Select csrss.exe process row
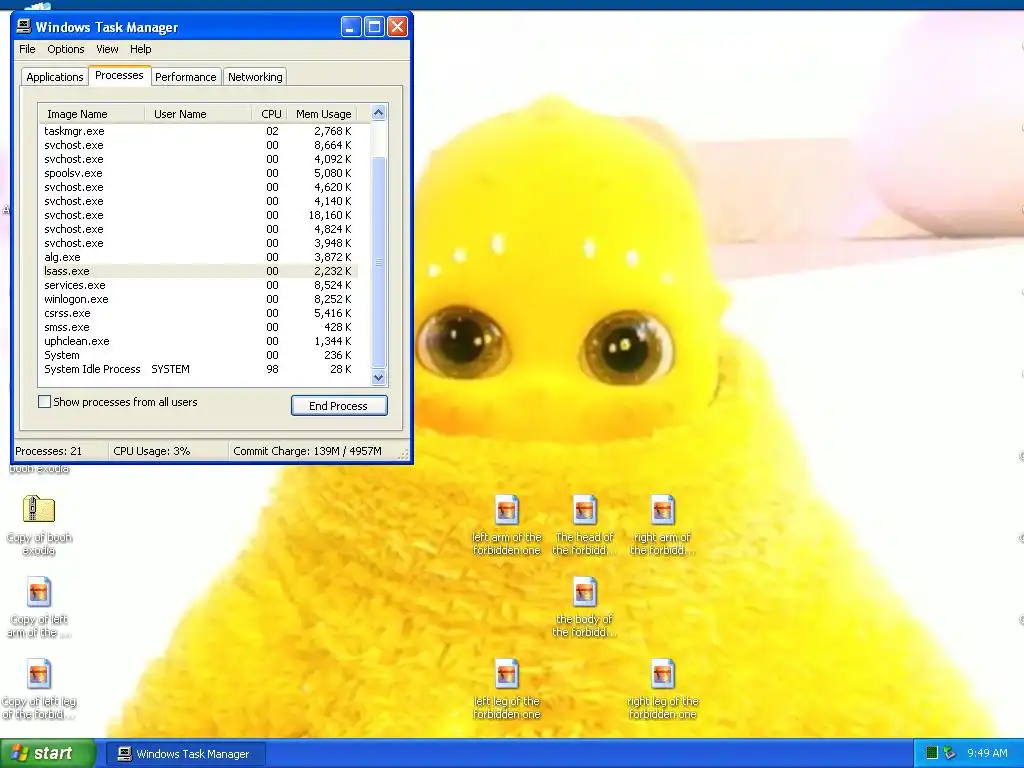The height and width of the screenshot is (768, 1024). (x=198, y=313)
